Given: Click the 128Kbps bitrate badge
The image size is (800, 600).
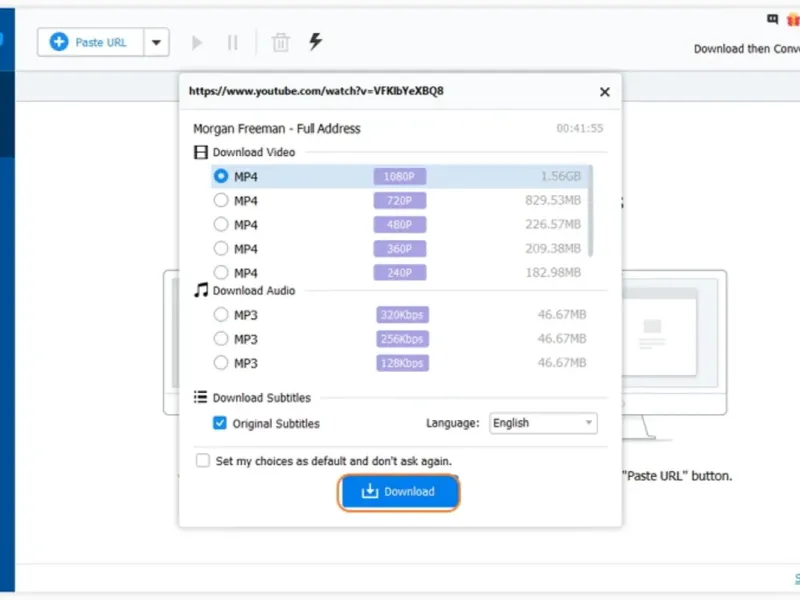Looking at the screenshot, I should 403,363.
